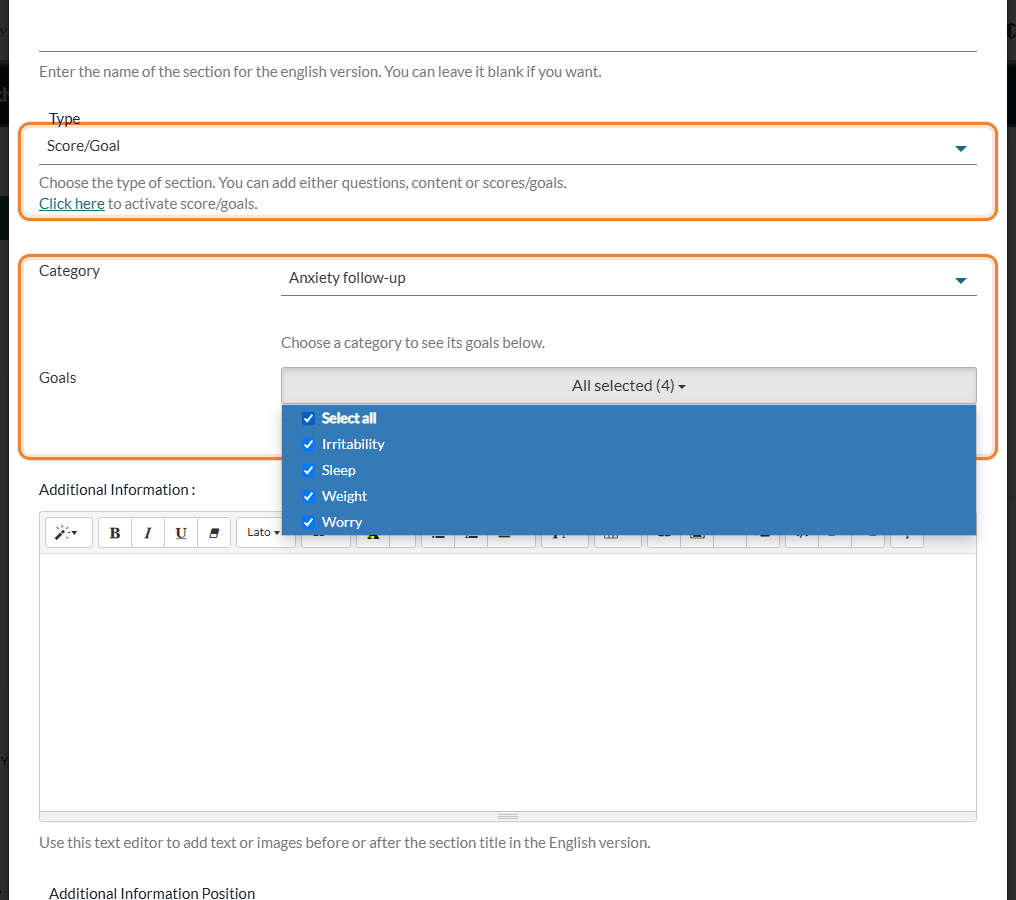Click the 'Goals' label
Image resolution: width=1016 pixels, height=900 pixels.
[58, 378]
